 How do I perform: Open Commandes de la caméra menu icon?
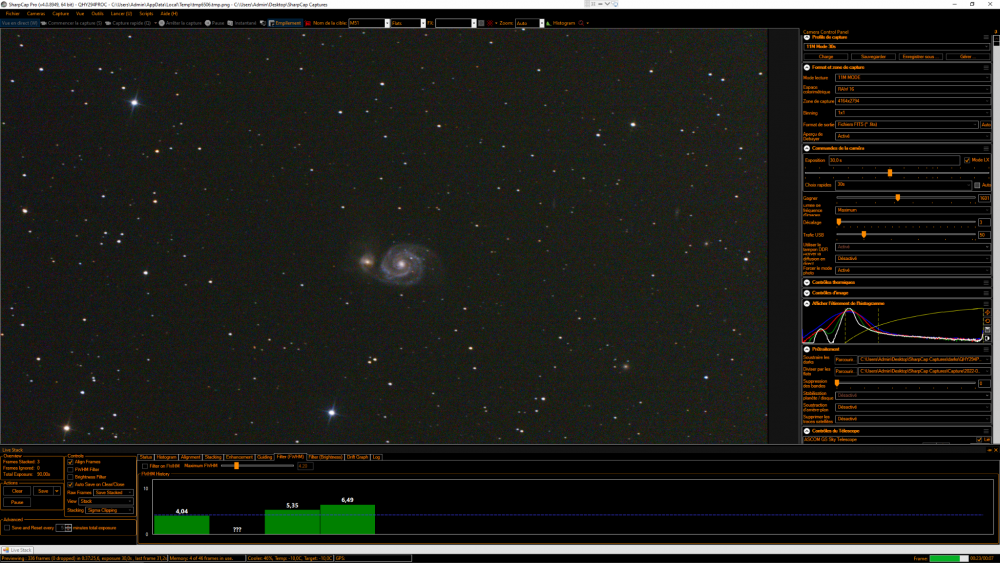(x=986, y=148)
